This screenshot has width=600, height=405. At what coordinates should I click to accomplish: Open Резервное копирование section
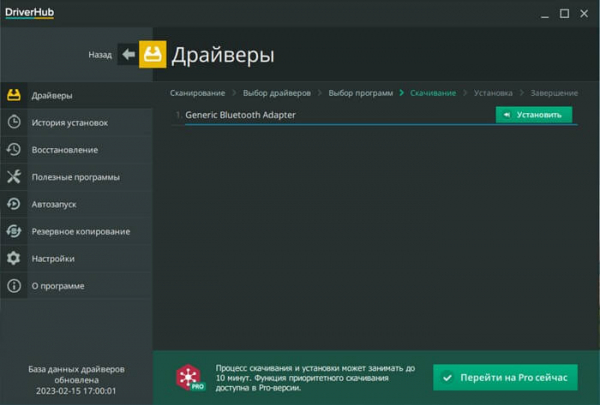pyautogui.click(x=77, y=231)
